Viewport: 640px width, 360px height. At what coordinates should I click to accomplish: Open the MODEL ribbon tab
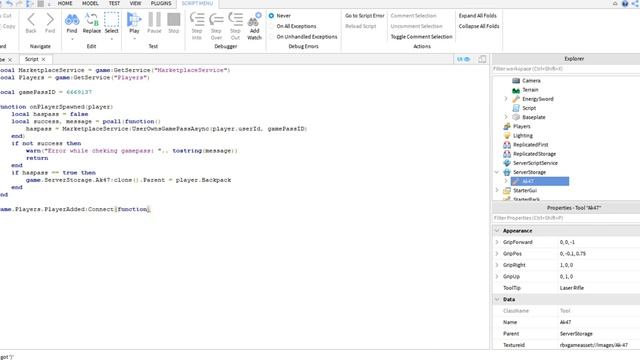[x=90, y=3]
